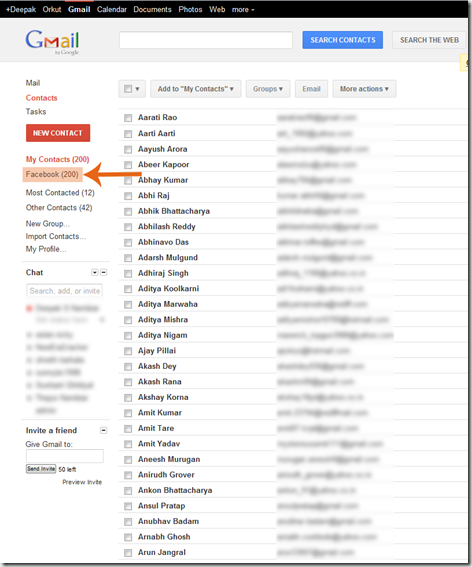Collapse the Invite a friend section
The image size is (472, 567).
(103, 430)
